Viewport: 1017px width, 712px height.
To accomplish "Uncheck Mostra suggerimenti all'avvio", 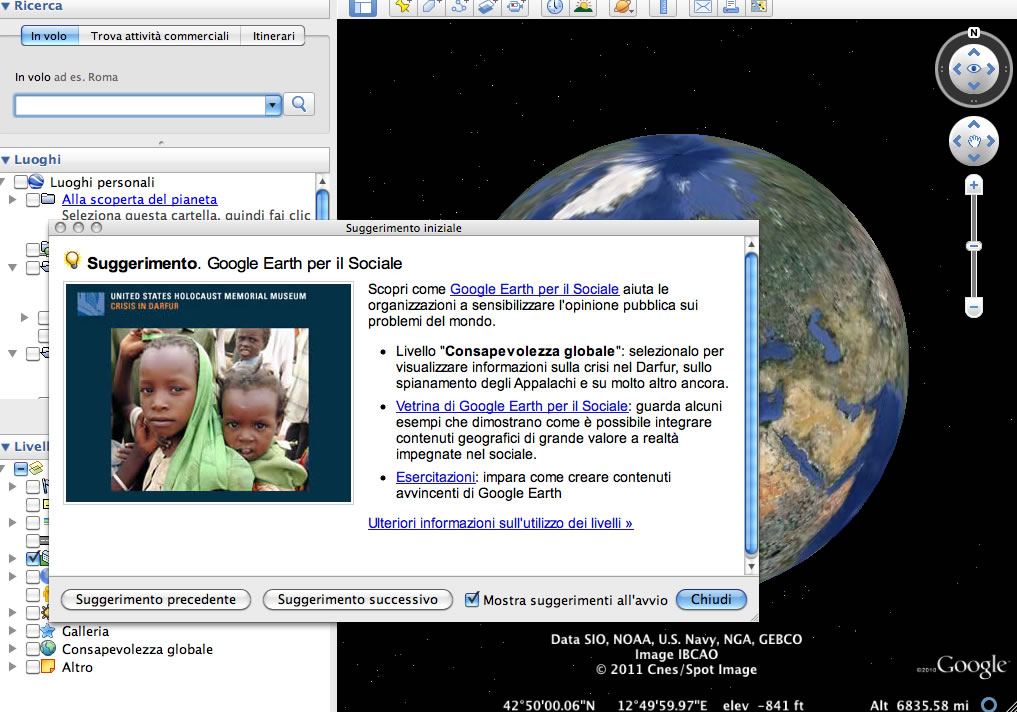I will [472, 600].
